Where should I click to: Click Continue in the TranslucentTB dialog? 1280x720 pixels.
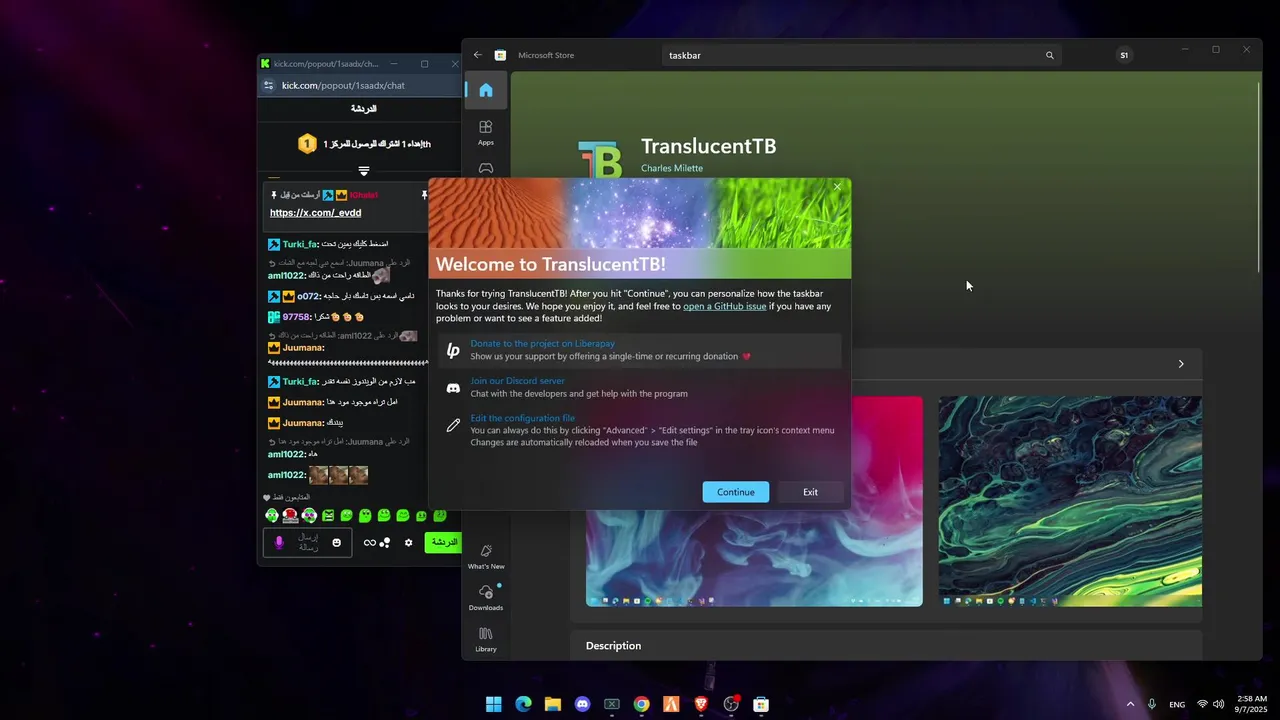(736, 492)
